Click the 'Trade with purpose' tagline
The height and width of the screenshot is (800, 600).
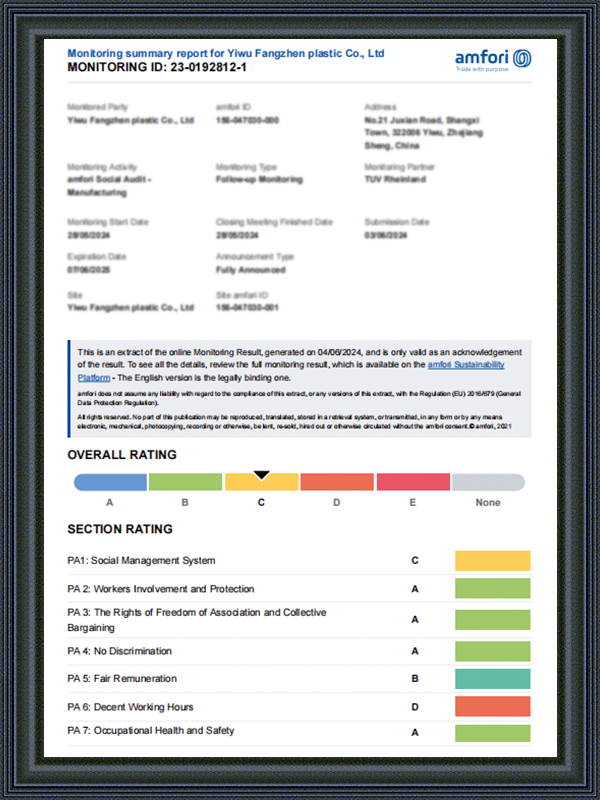point(482,69)
